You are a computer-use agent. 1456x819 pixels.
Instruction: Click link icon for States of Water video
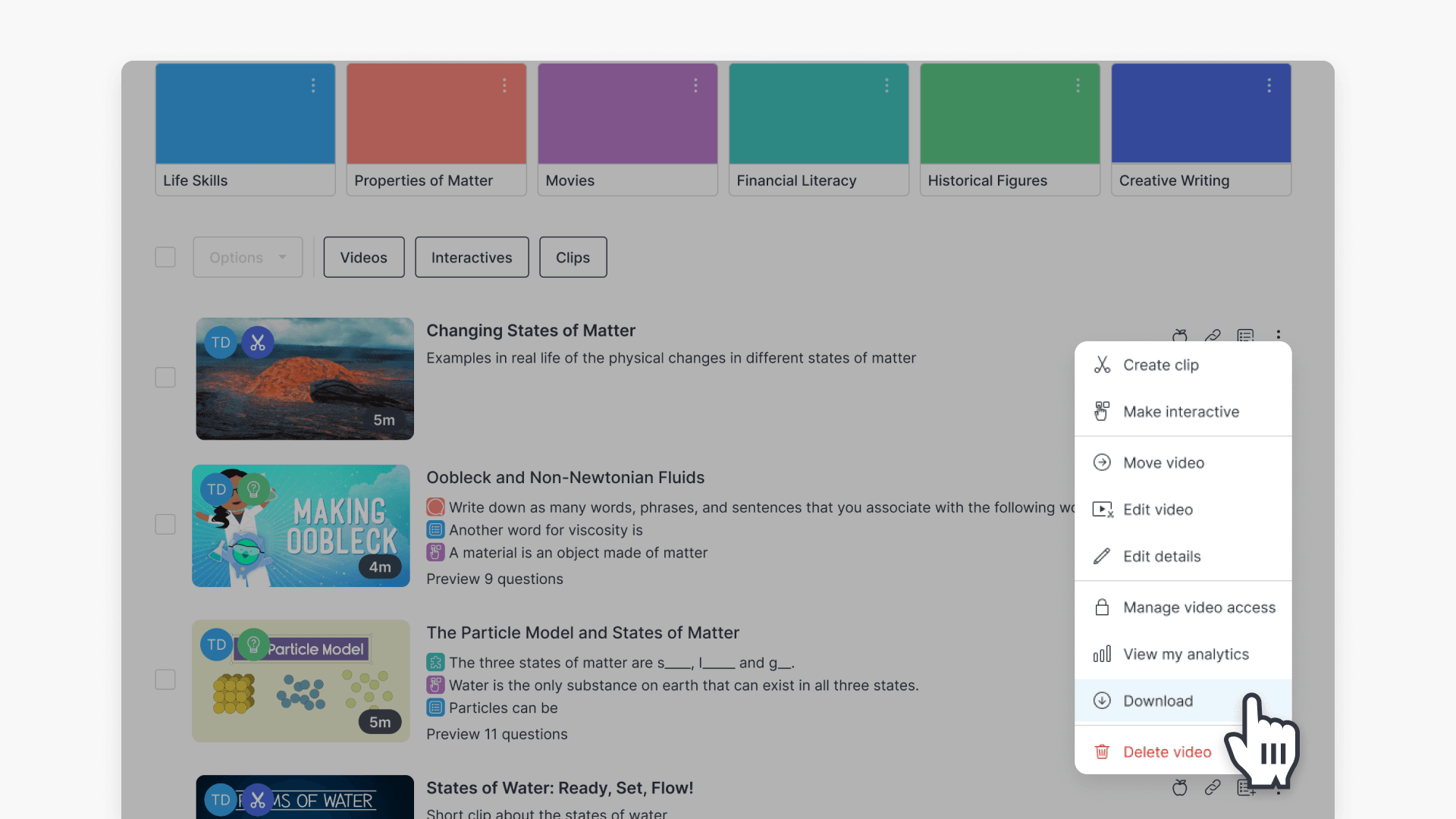point(1213,788)
